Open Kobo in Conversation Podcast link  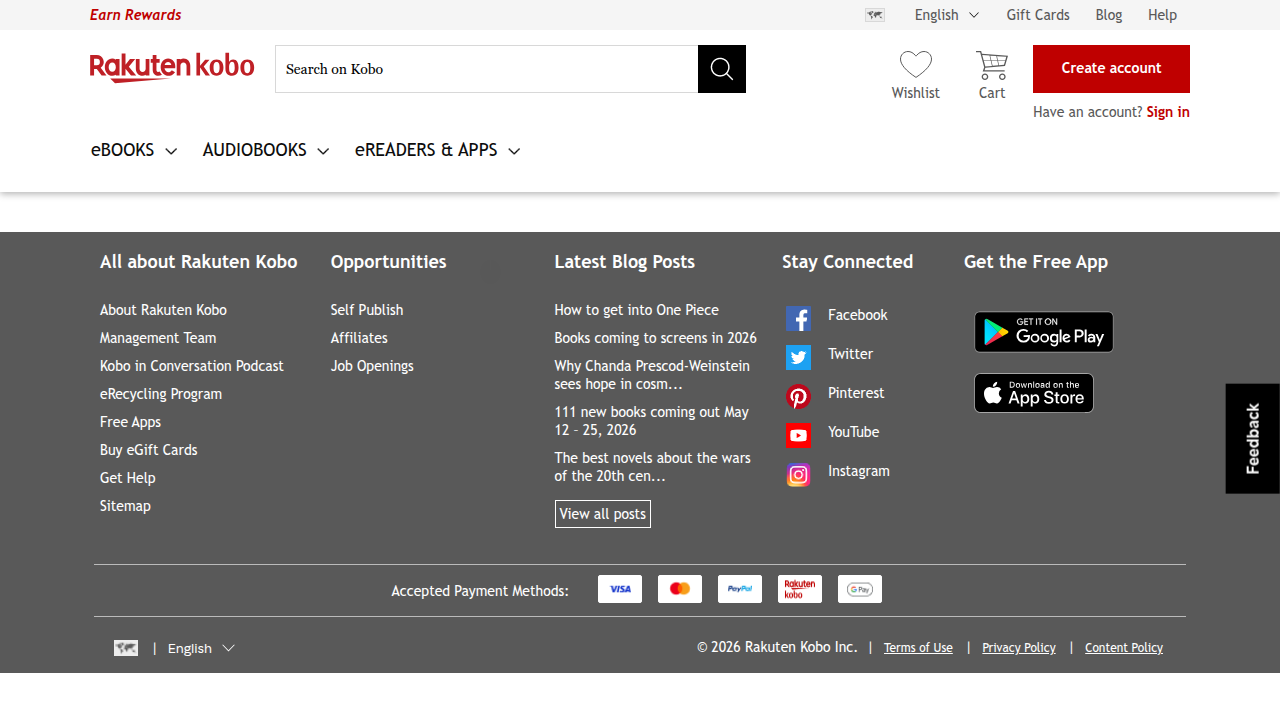coord(192,366)
